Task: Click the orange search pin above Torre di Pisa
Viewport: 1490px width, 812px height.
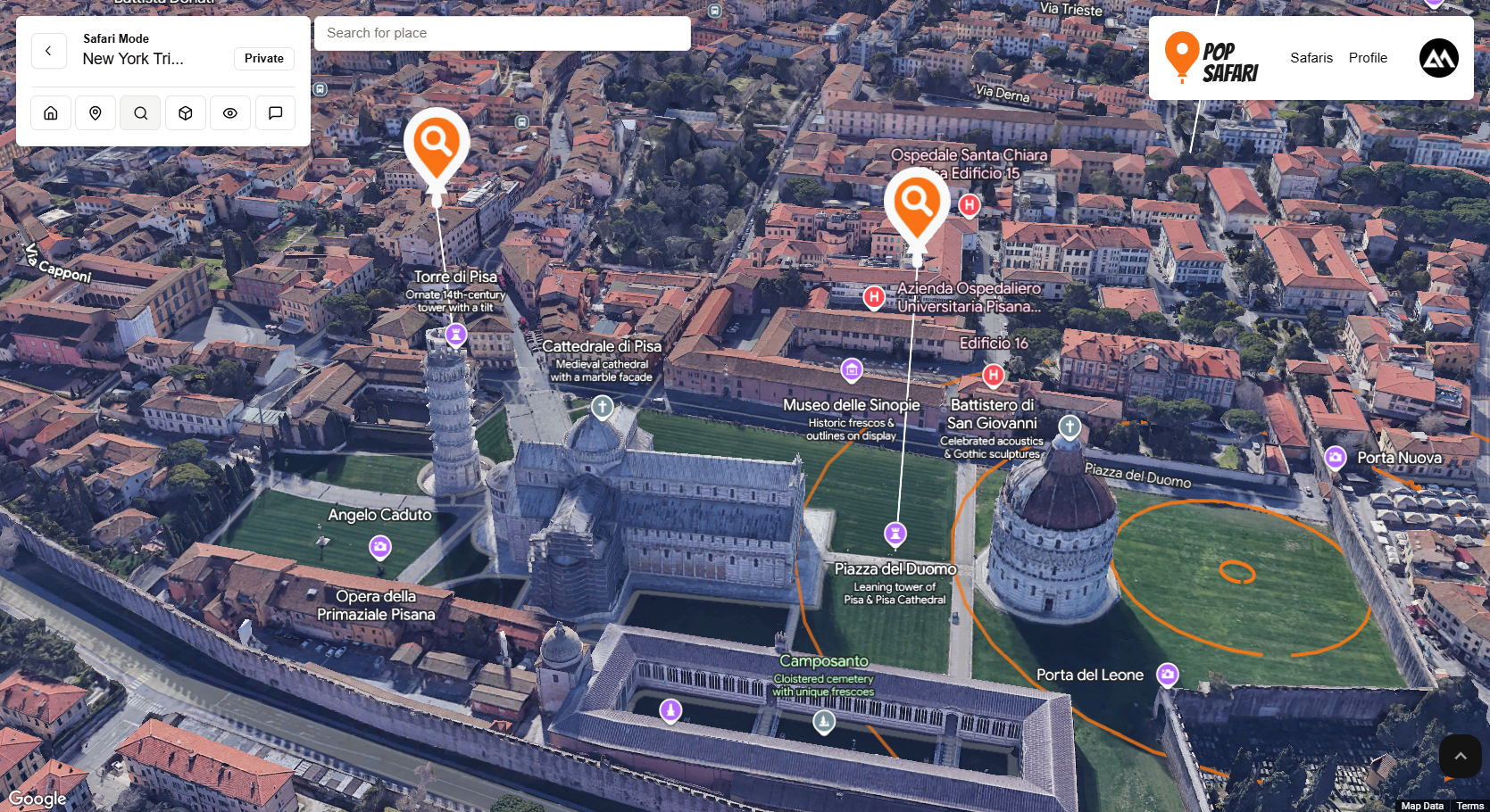Action: [x=437, y=145]
